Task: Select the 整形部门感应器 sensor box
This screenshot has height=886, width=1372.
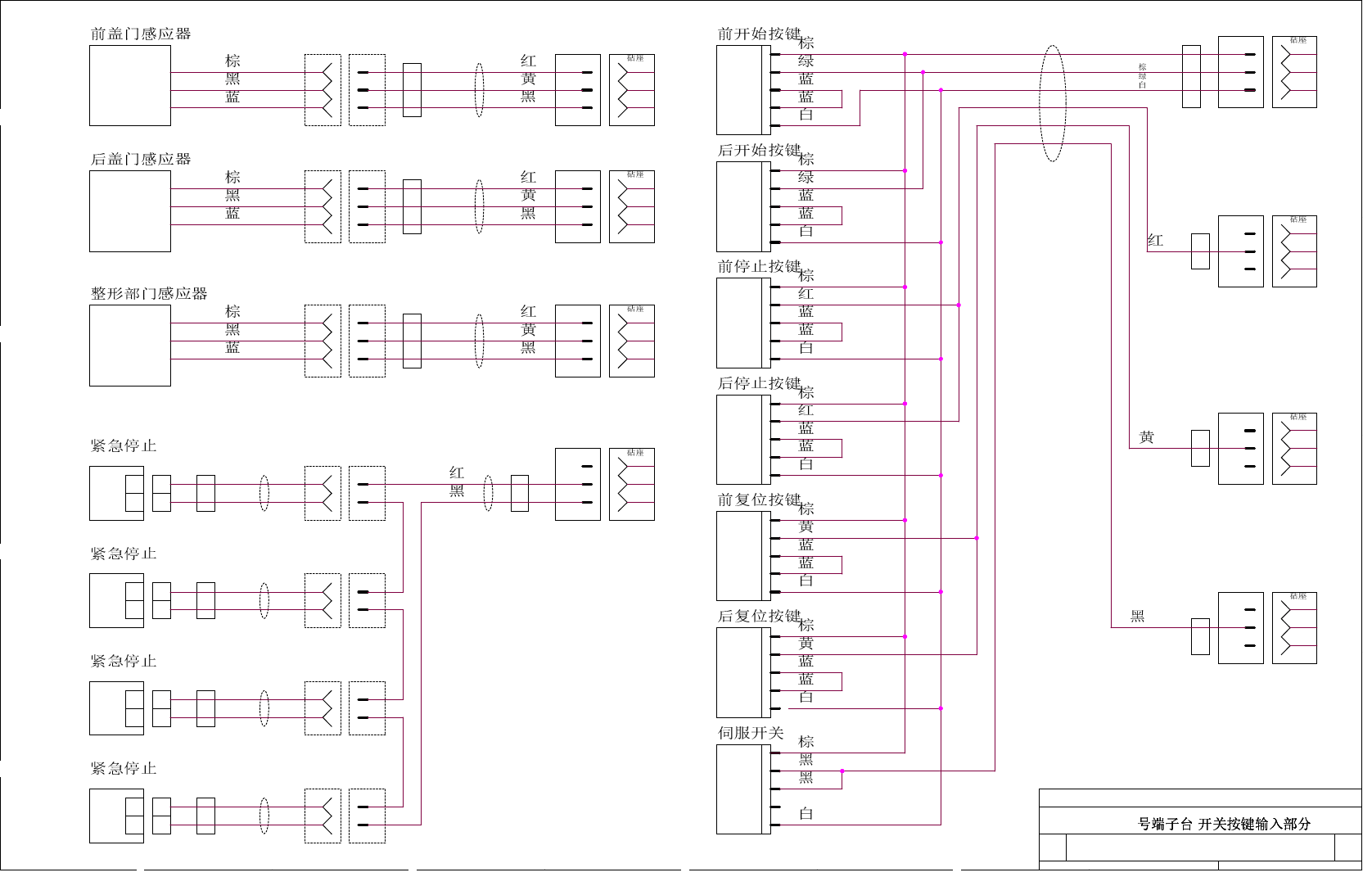Action: coord(130,346)
